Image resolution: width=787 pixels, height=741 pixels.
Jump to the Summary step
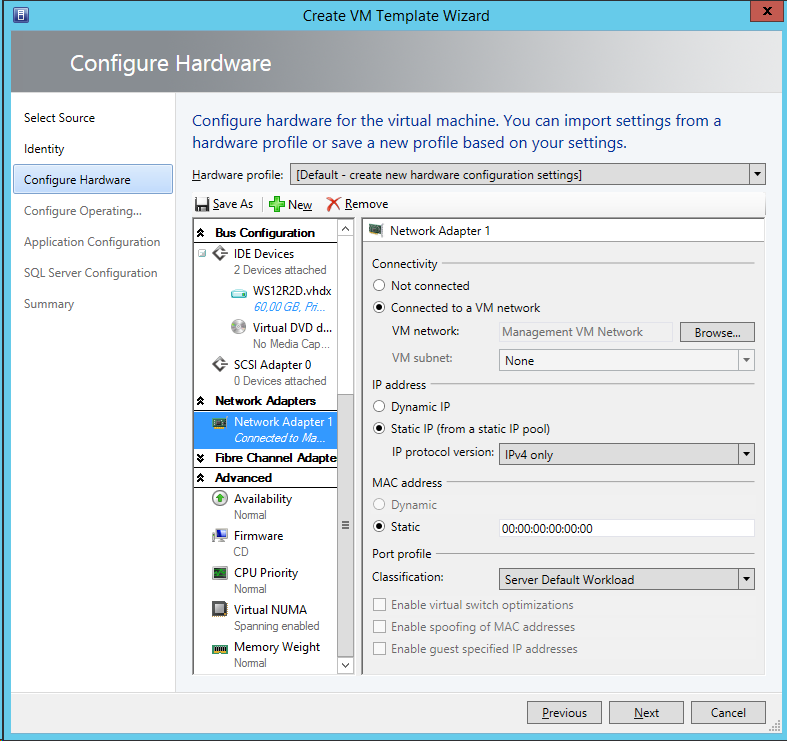(x=49, y=304)
